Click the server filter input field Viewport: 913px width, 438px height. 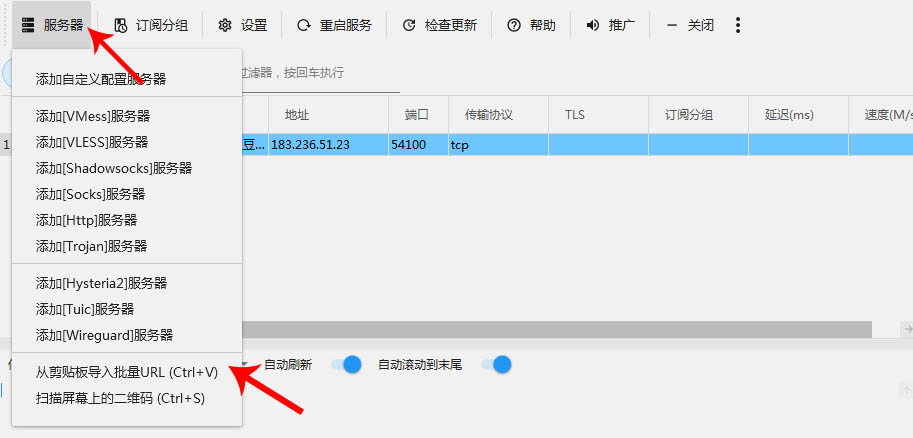[400, 73]
